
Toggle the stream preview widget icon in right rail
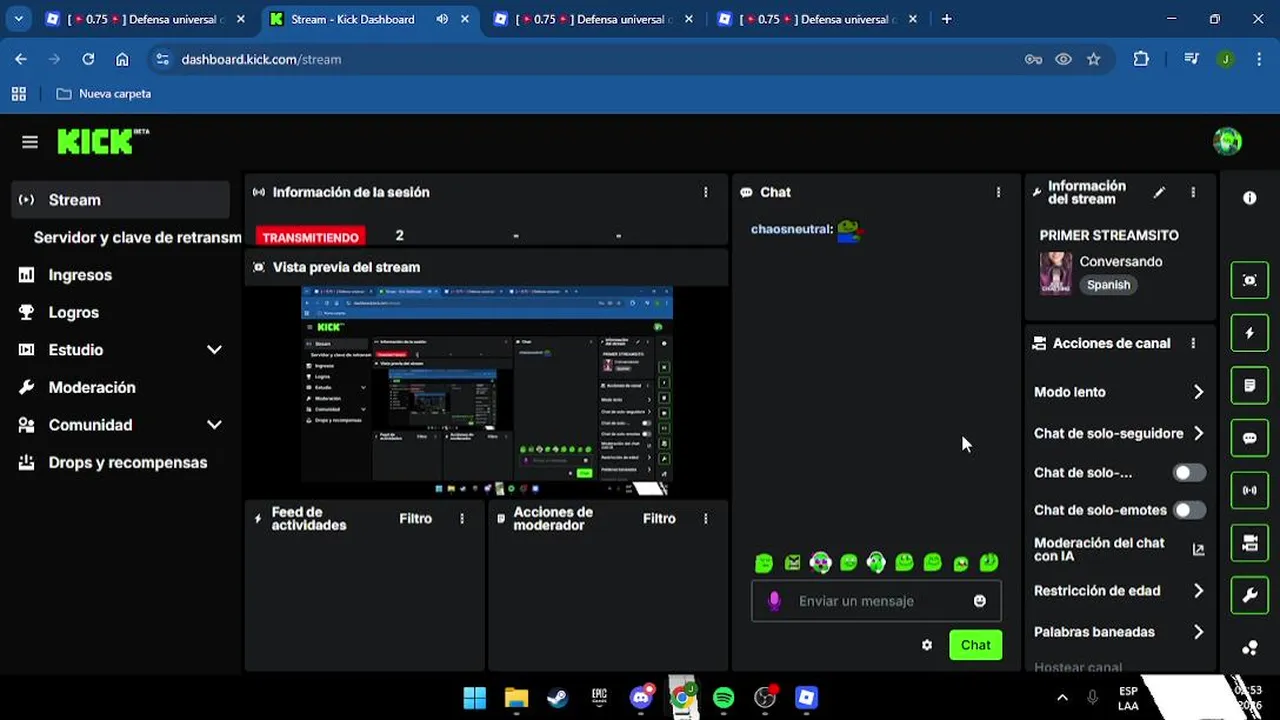(1249, 281)
